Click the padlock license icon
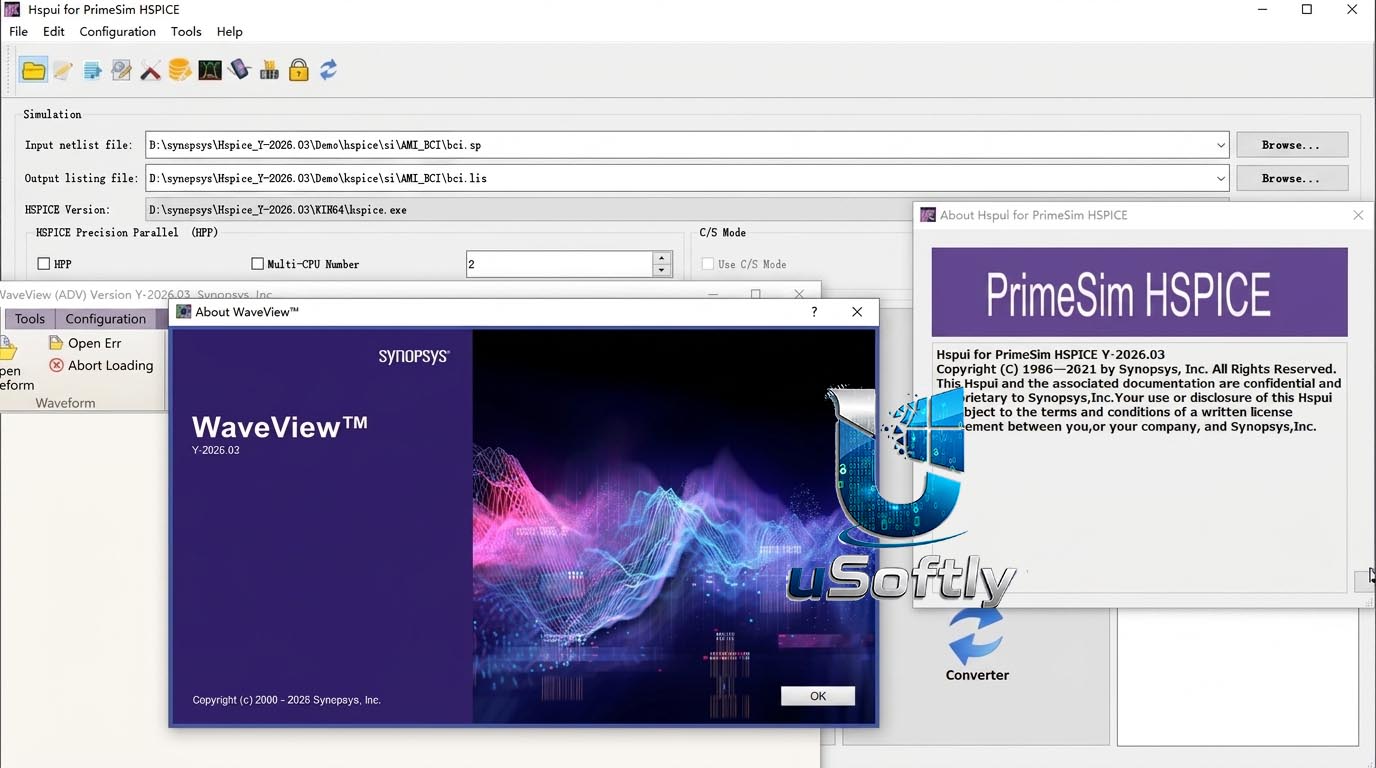Image resolution: width=1376 pixels, height=768 pixels. coord(298,70)
